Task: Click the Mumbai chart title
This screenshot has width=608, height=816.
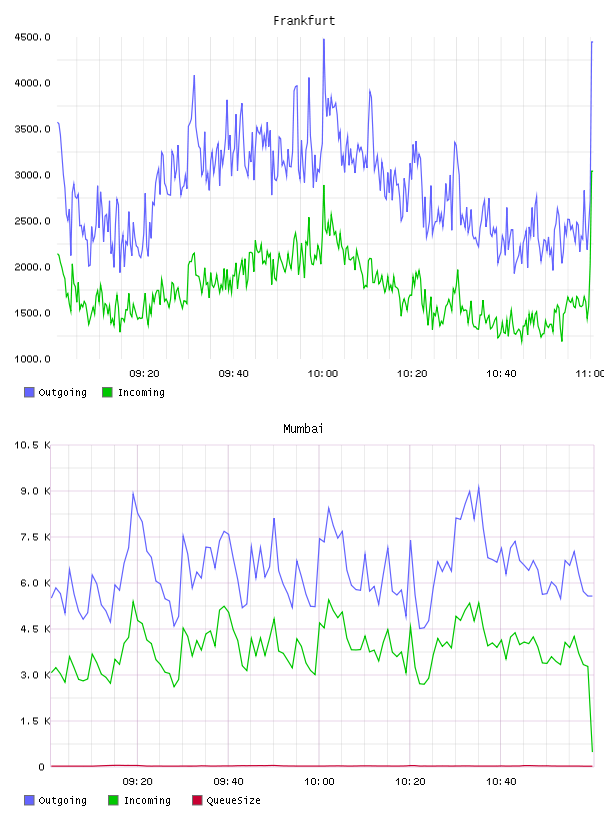Action: pyautogui.click(x=303, y=429)
